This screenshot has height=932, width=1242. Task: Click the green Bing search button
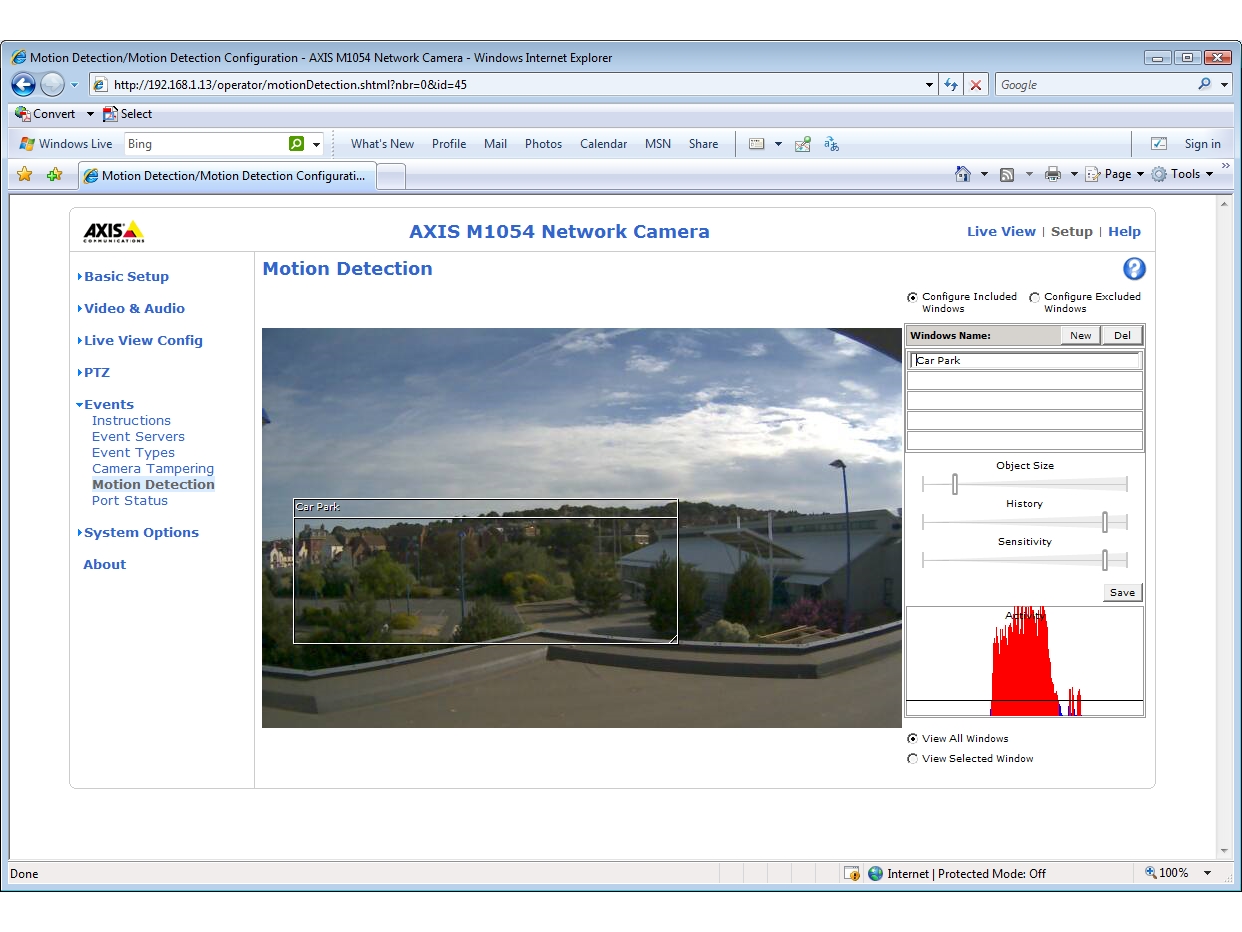[296, 144]
